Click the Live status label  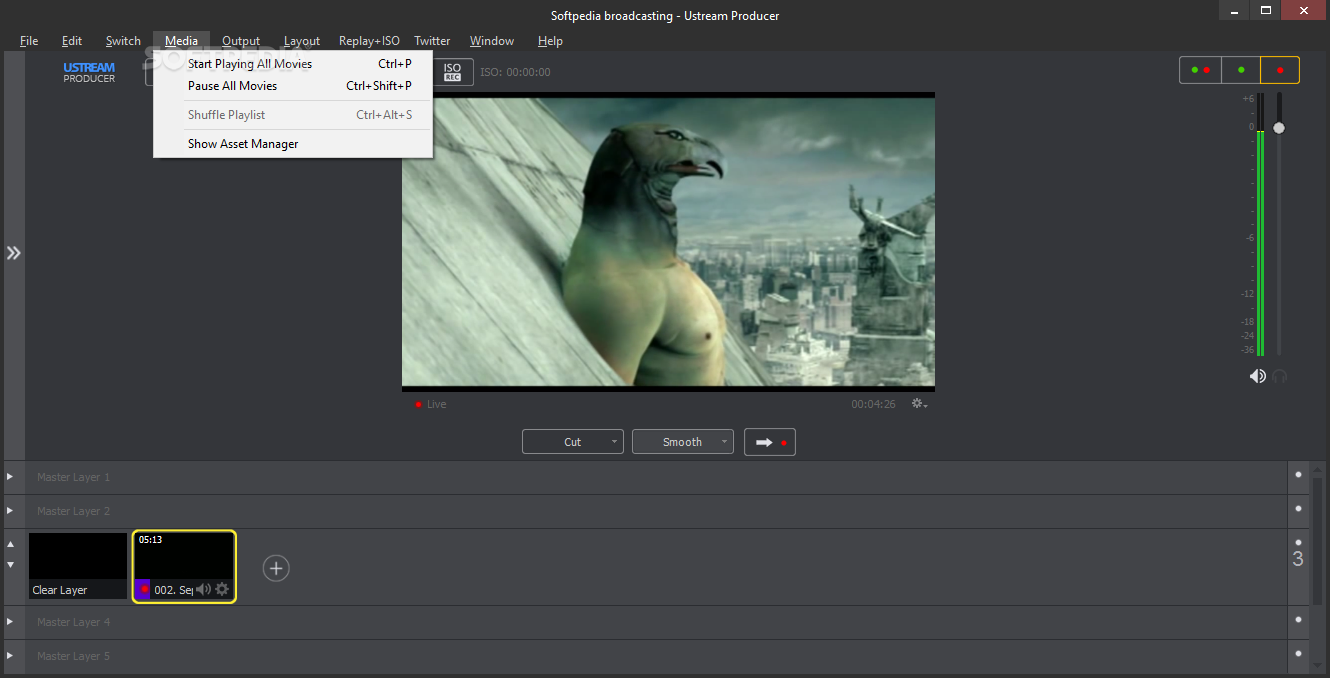click(x=436, y=404)
